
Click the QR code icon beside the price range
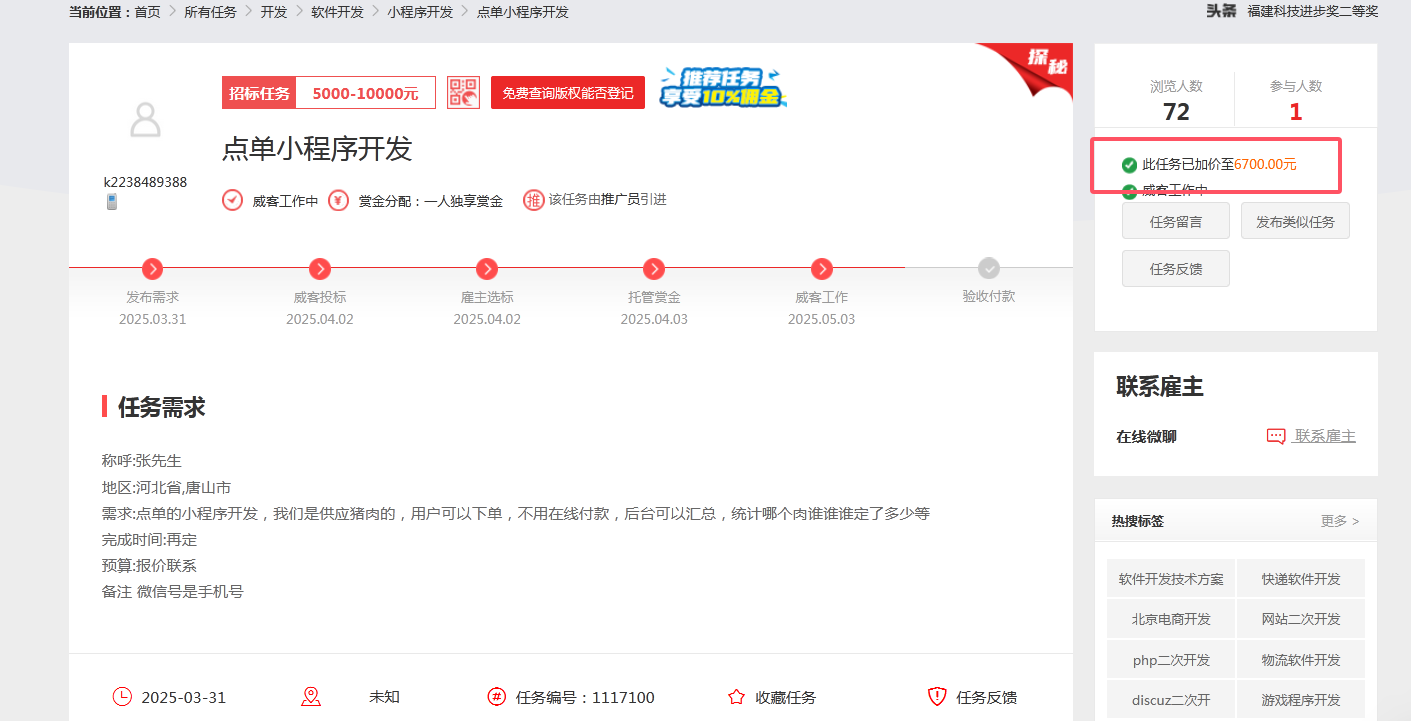(463, 92)
